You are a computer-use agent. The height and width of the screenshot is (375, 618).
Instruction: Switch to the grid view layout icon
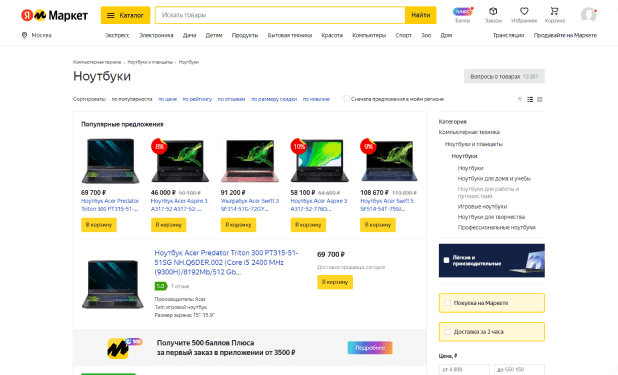tap(540, 99)
